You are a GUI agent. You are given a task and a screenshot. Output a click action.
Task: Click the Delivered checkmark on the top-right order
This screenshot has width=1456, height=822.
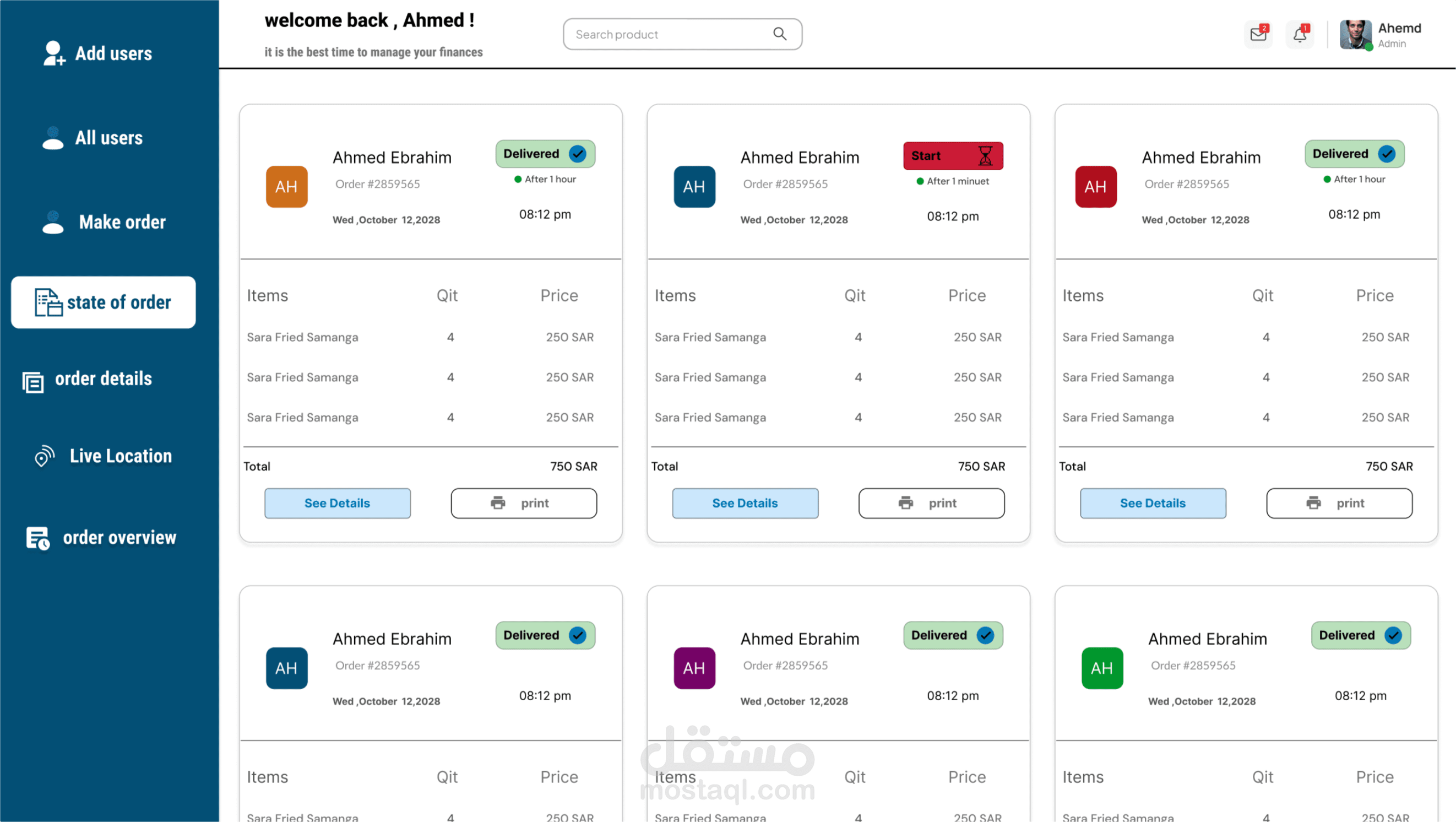[1387, 154]
